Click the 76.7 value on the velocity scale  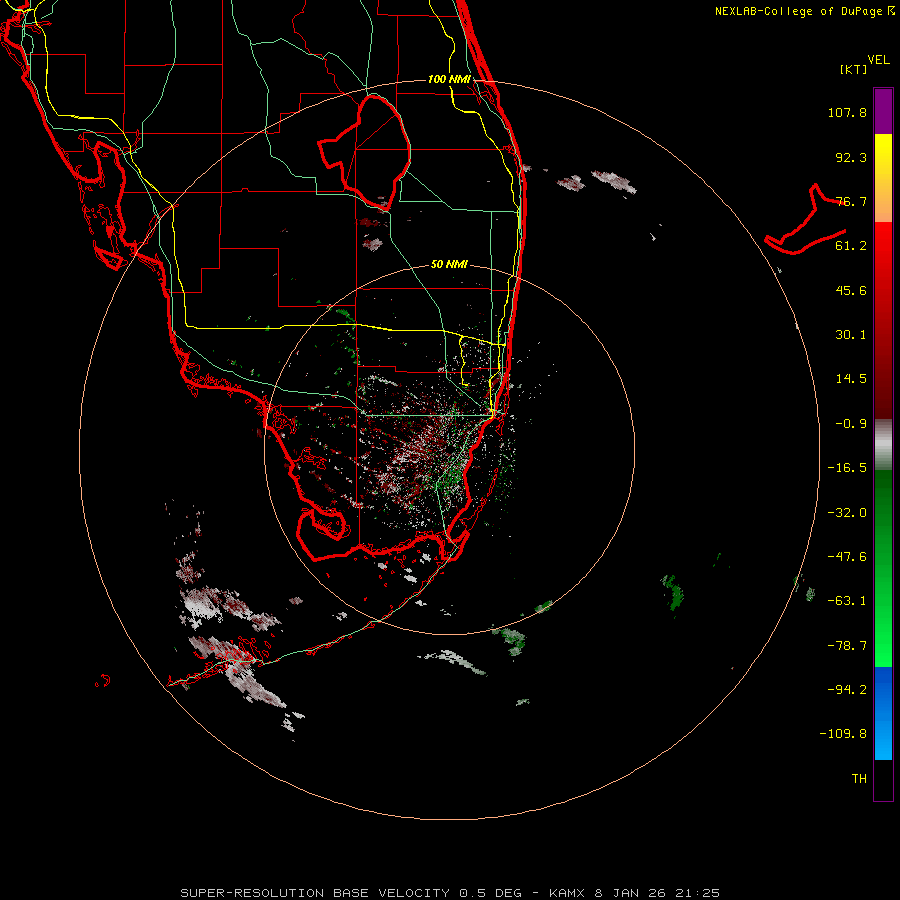click(x=851, y=201)
